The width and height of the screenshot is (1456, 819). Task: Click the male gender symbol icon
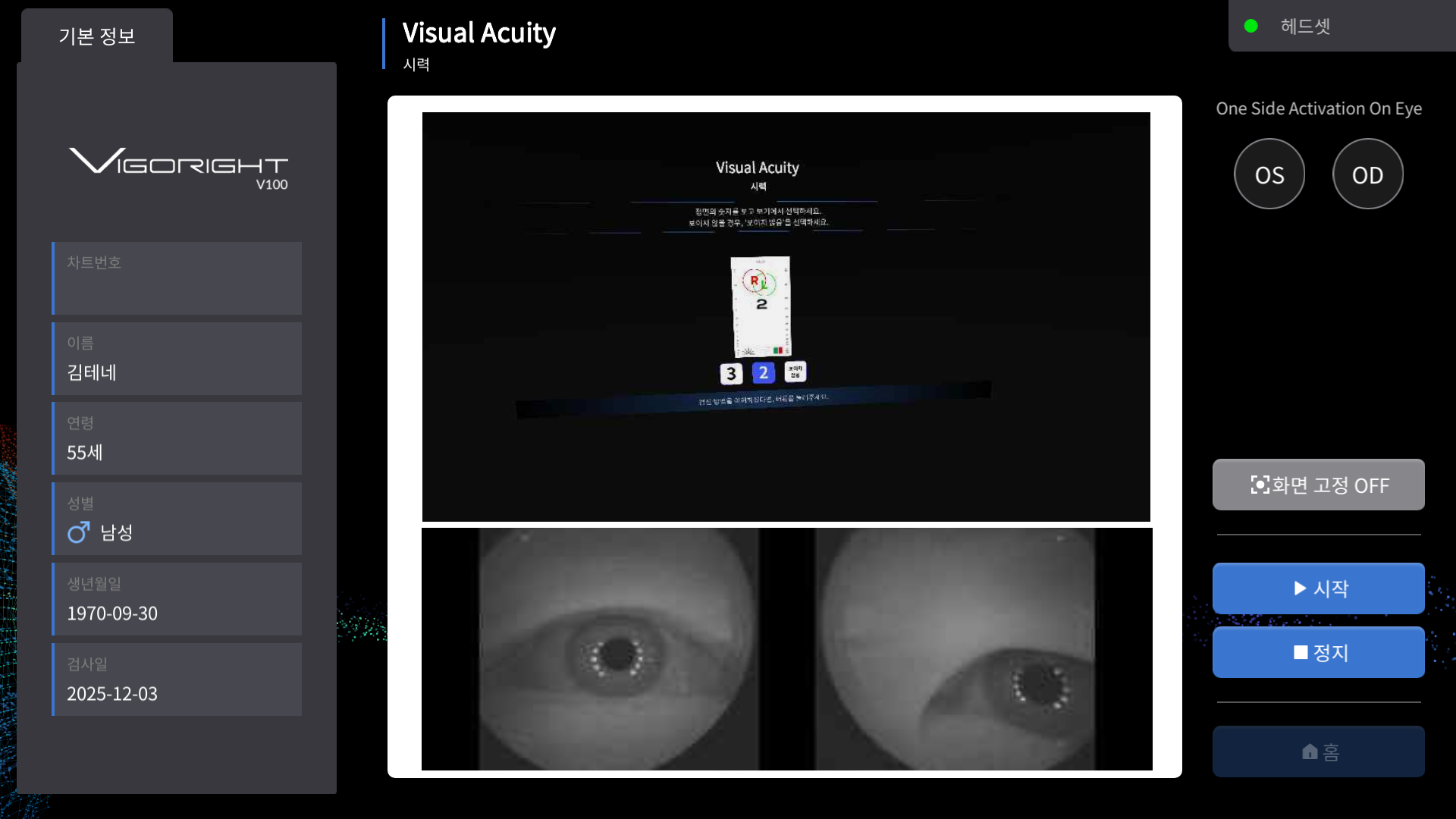pos(78,532)
